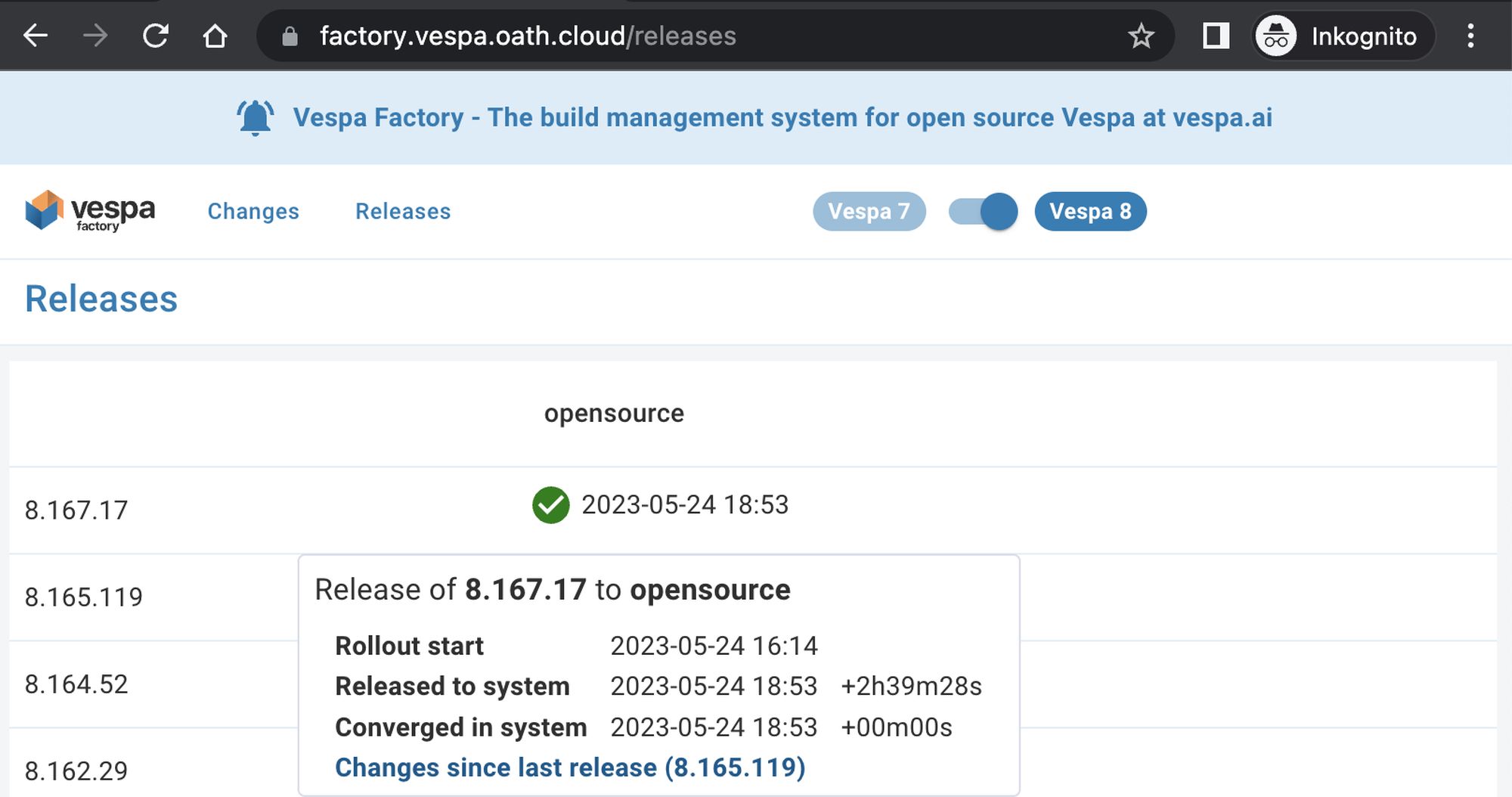Click the popup title Release of 8.167.17
The height and width of the screenshot is (797, 1512).
coord(553,590)
